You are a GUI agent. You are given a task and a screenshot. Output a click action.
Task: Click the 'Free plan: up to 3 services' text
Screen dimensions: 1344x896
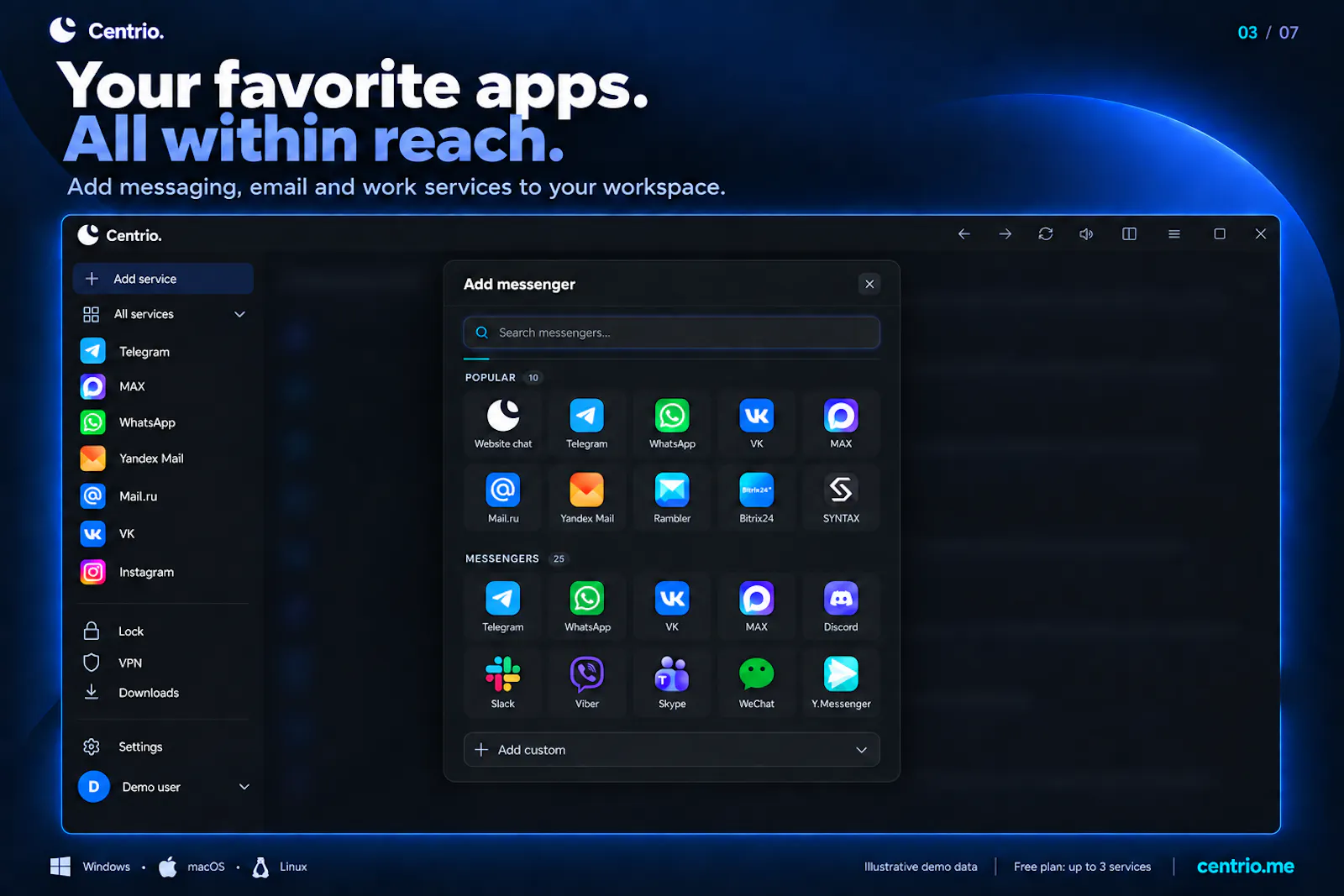tap(1082, 867)
